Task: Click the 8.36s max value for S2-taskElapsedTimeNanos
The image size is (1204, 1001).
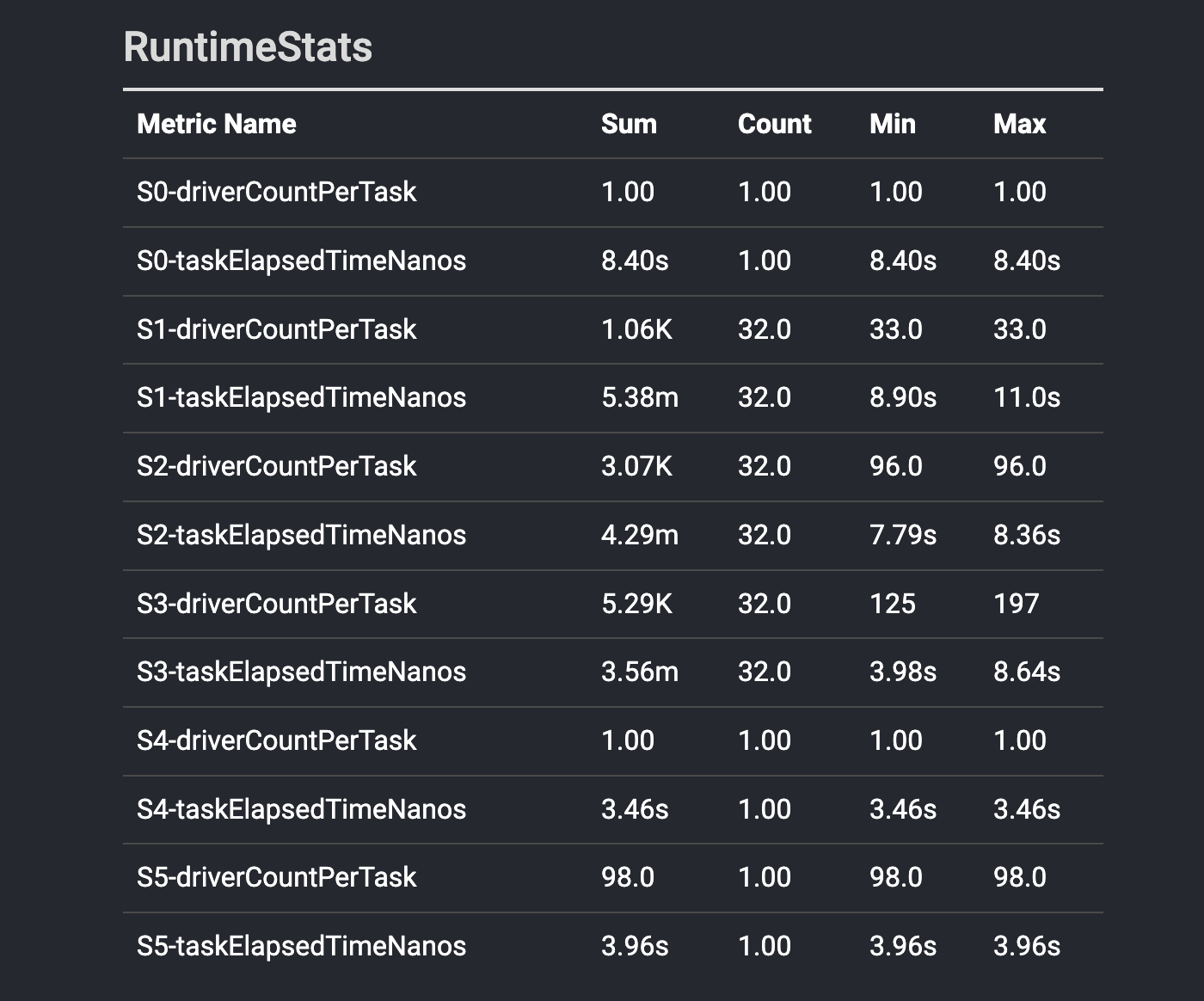Action: [1027, 534]
